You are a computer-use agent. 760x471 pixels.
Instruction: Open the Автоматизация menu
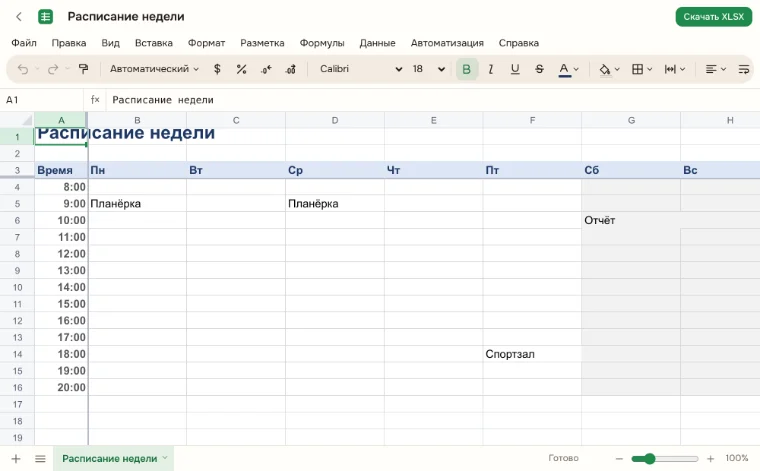pos(447,43)
